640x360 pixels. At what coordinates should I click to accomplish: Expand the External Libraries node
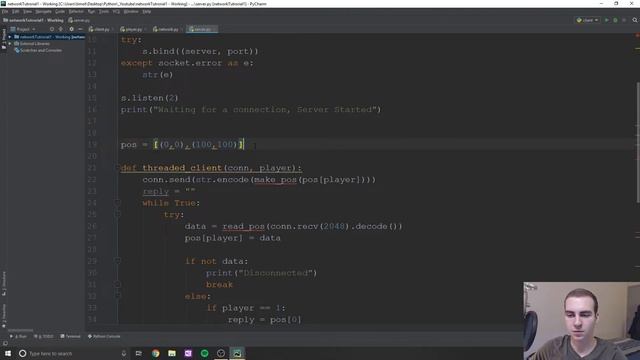[10, 44]
